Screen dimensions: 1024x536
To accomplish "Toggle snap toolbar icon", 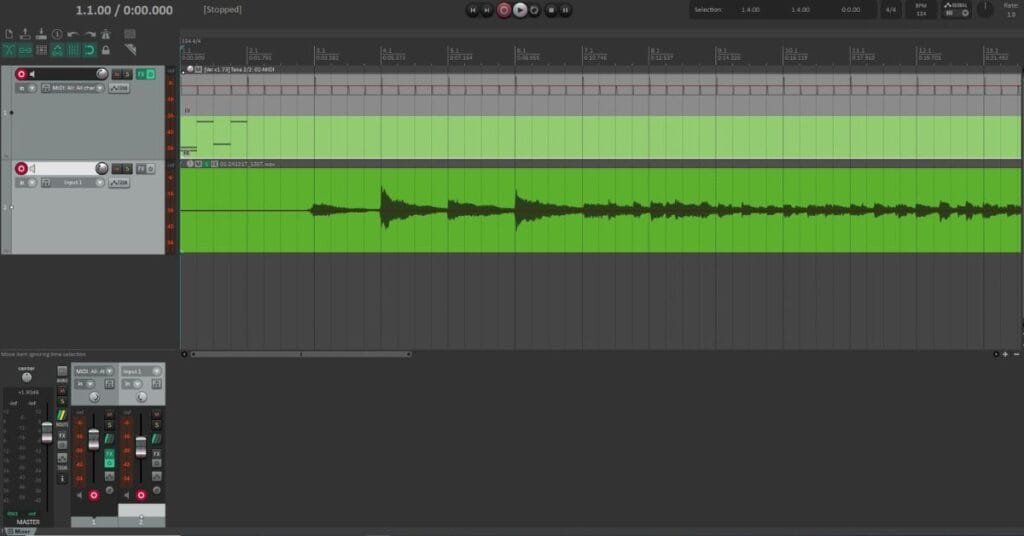I will 89,50.
